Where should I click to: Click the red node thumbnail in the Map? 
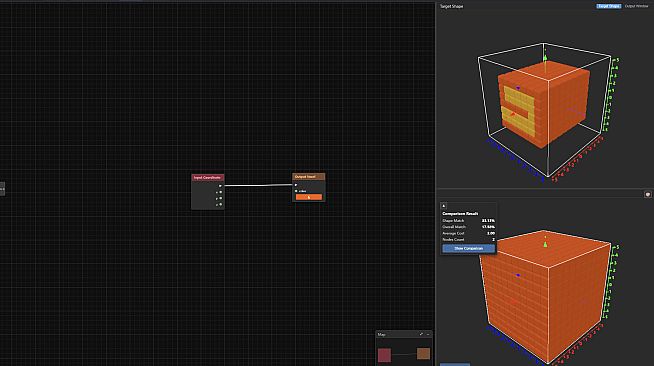coord(384,355)
